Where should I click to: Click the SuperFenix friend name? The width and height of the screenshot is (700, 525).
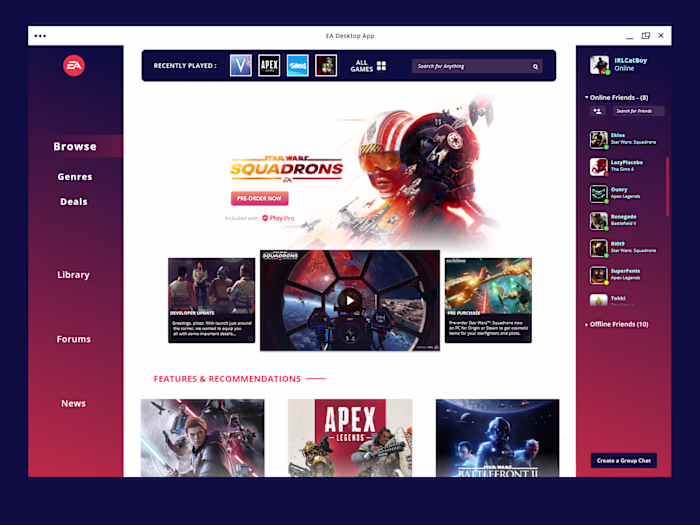point(625,271)
